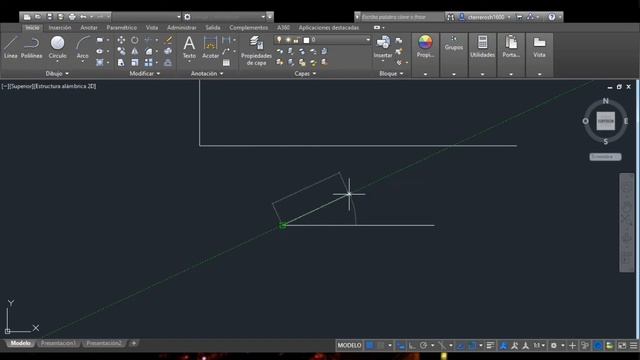Click the help search input field

click(x=402, y=17)
